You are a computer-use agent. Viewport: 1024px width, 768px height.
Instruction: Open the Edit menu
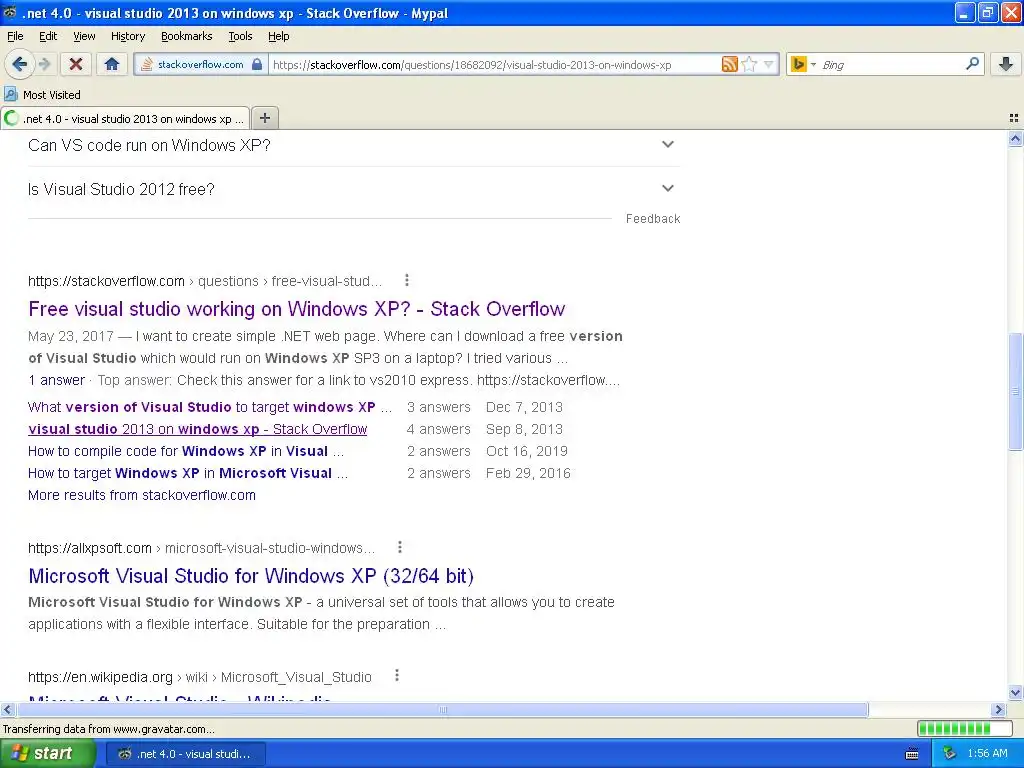point(48,36)
